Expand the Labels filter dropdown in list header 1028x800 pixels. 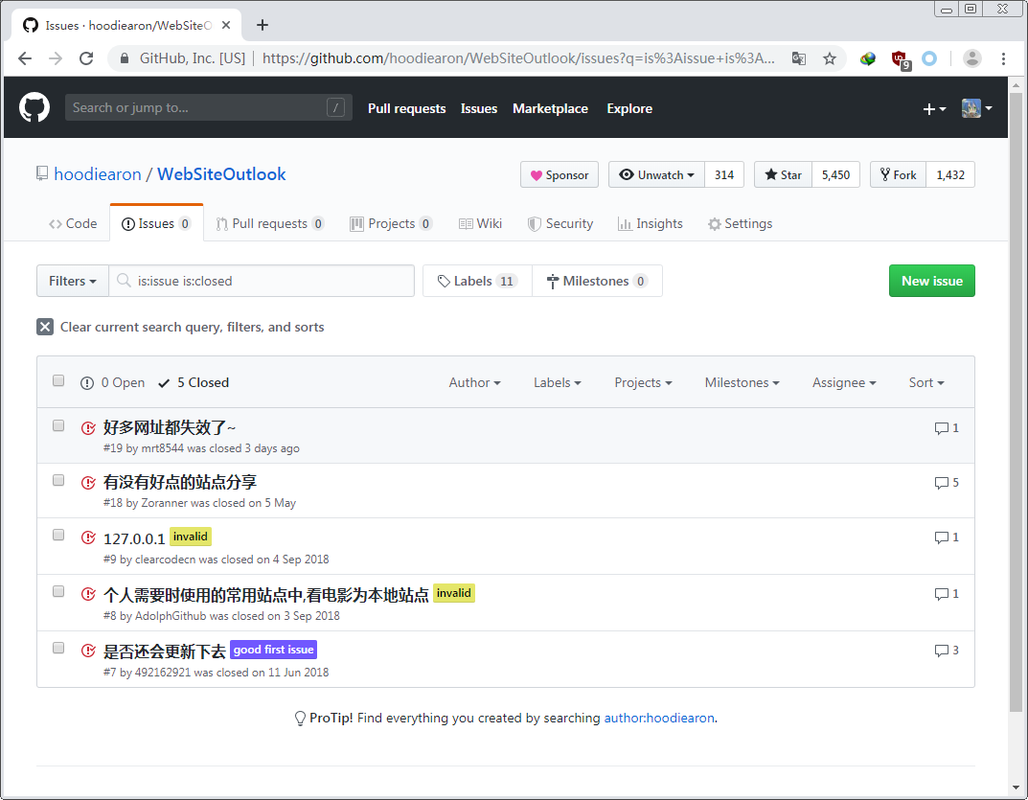[x=557, y=382]
